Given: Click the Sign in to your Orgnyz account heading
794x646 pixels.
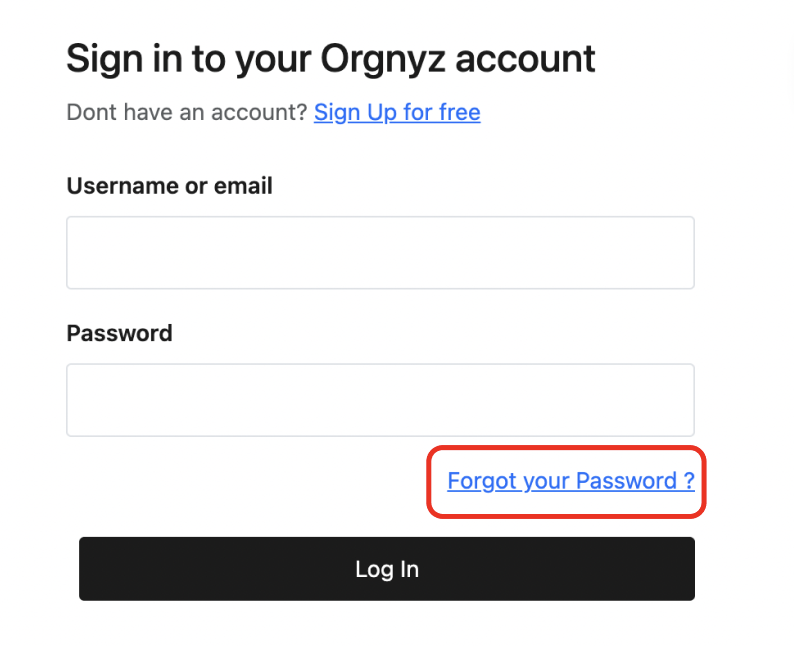Looking at the screenshot, I should coord(330,60).
